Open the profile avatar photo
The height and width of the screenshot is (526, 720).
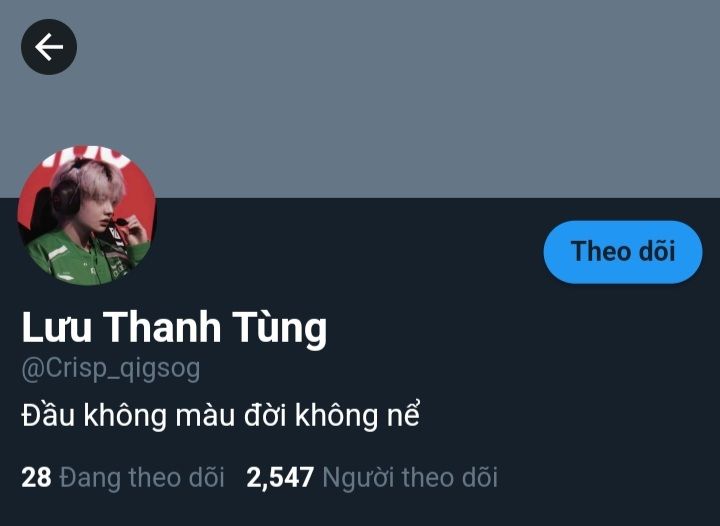[87, 215]
